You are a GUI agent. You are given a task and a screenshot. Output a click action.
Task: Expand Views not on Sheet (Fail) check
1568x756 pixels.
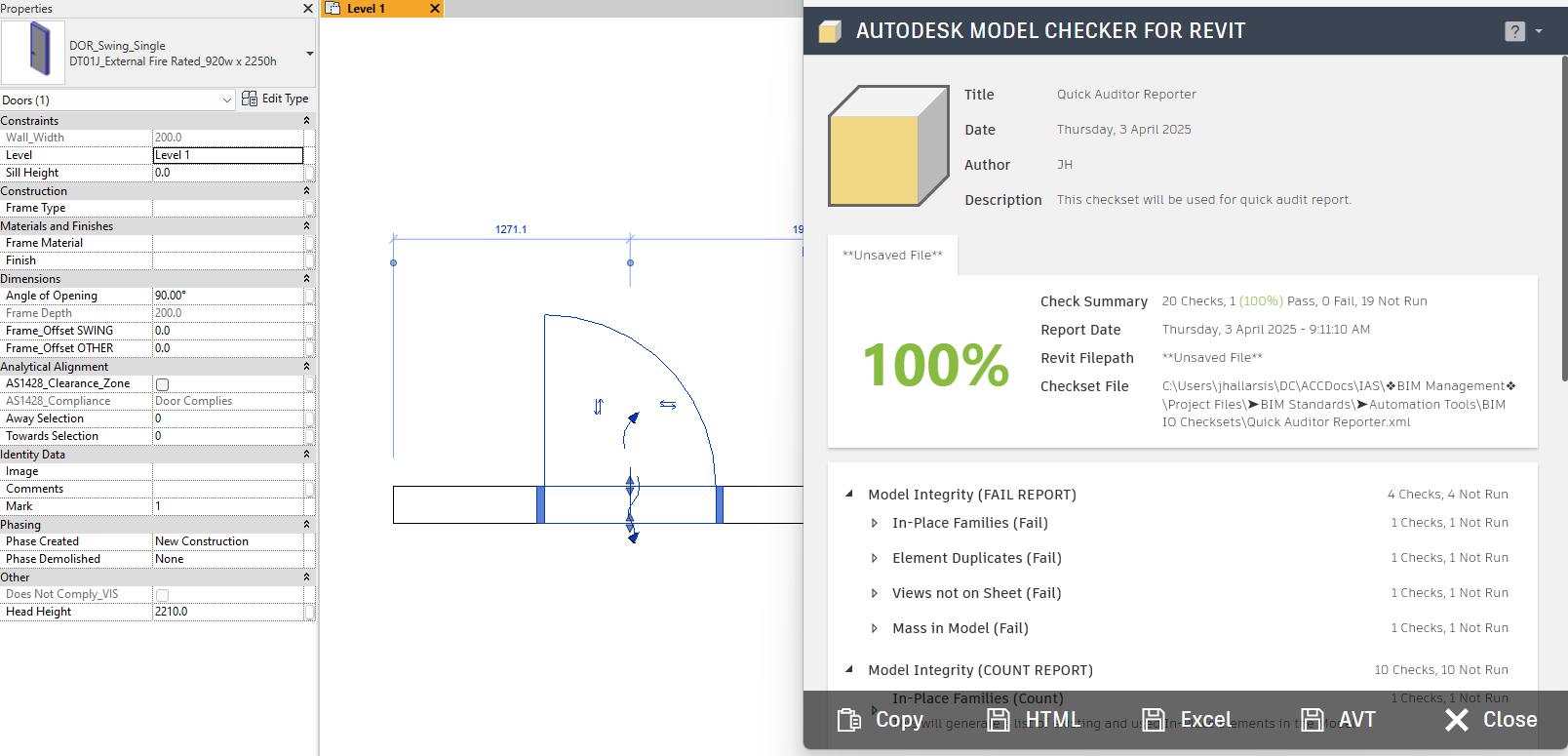pos(874,593)
